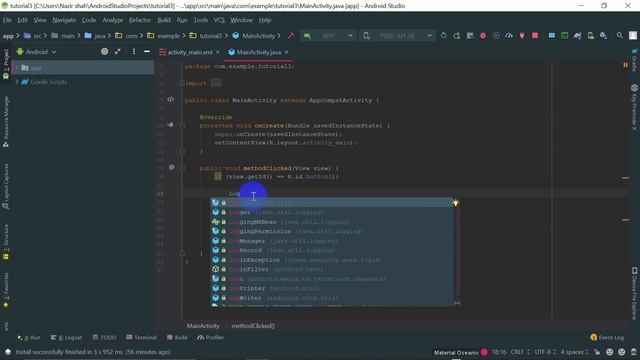Open the Profiler tool window
The height and width of the screenshot is (360, 640).
point(211,338)
